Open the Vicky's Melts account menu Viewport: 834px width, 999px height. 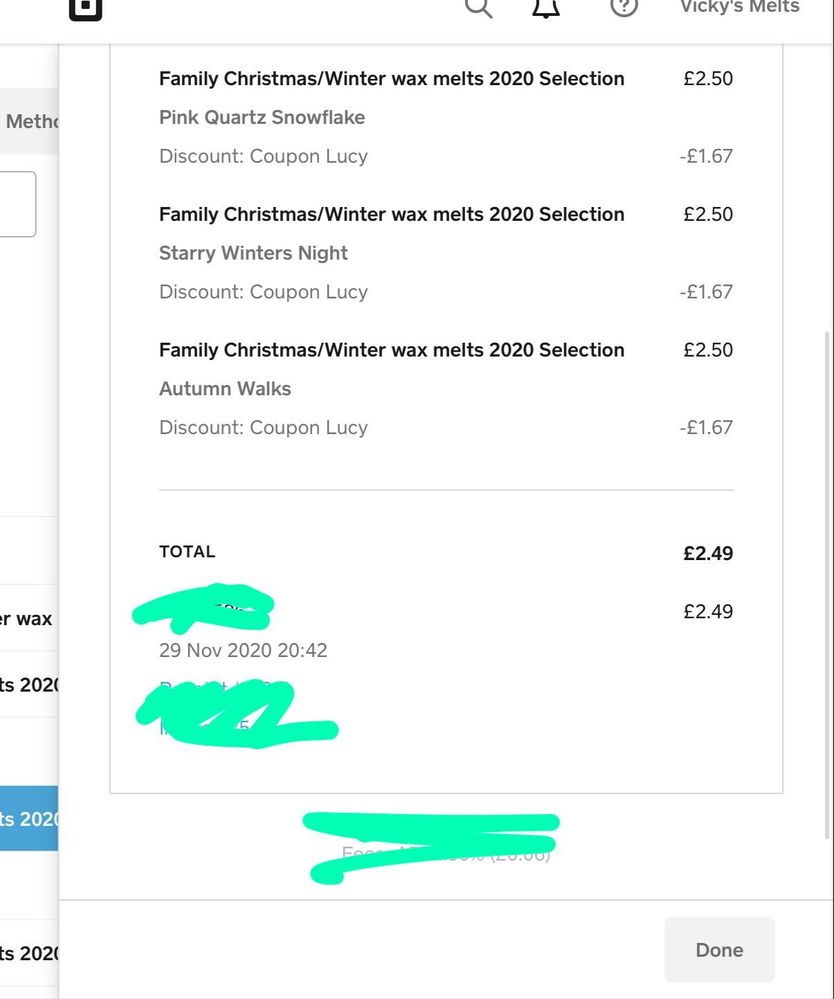739,8
